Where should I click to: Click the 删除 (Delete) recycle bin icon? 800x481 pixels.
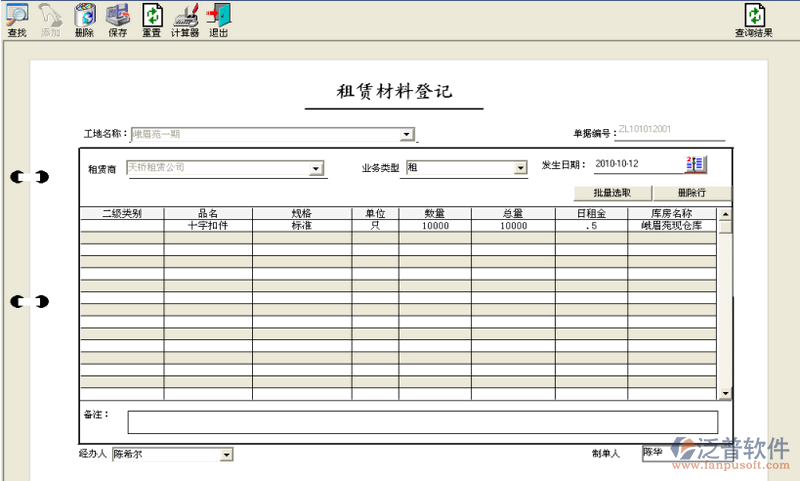84,18
